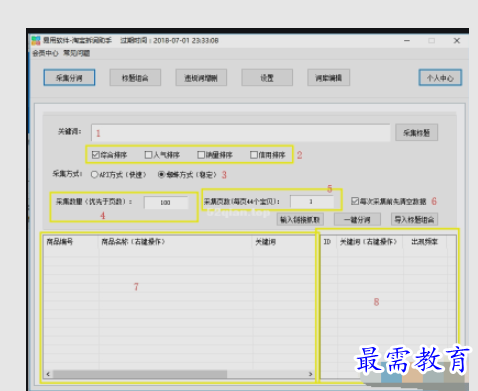
Task: Click the left arrow of horizontal scrollbar
Action: 48,374
